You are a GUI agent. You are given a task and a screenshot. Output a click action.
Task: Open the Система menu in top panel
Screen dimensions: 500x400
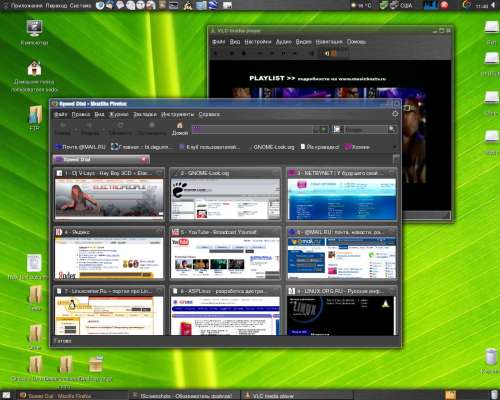(x=80, y=6)
